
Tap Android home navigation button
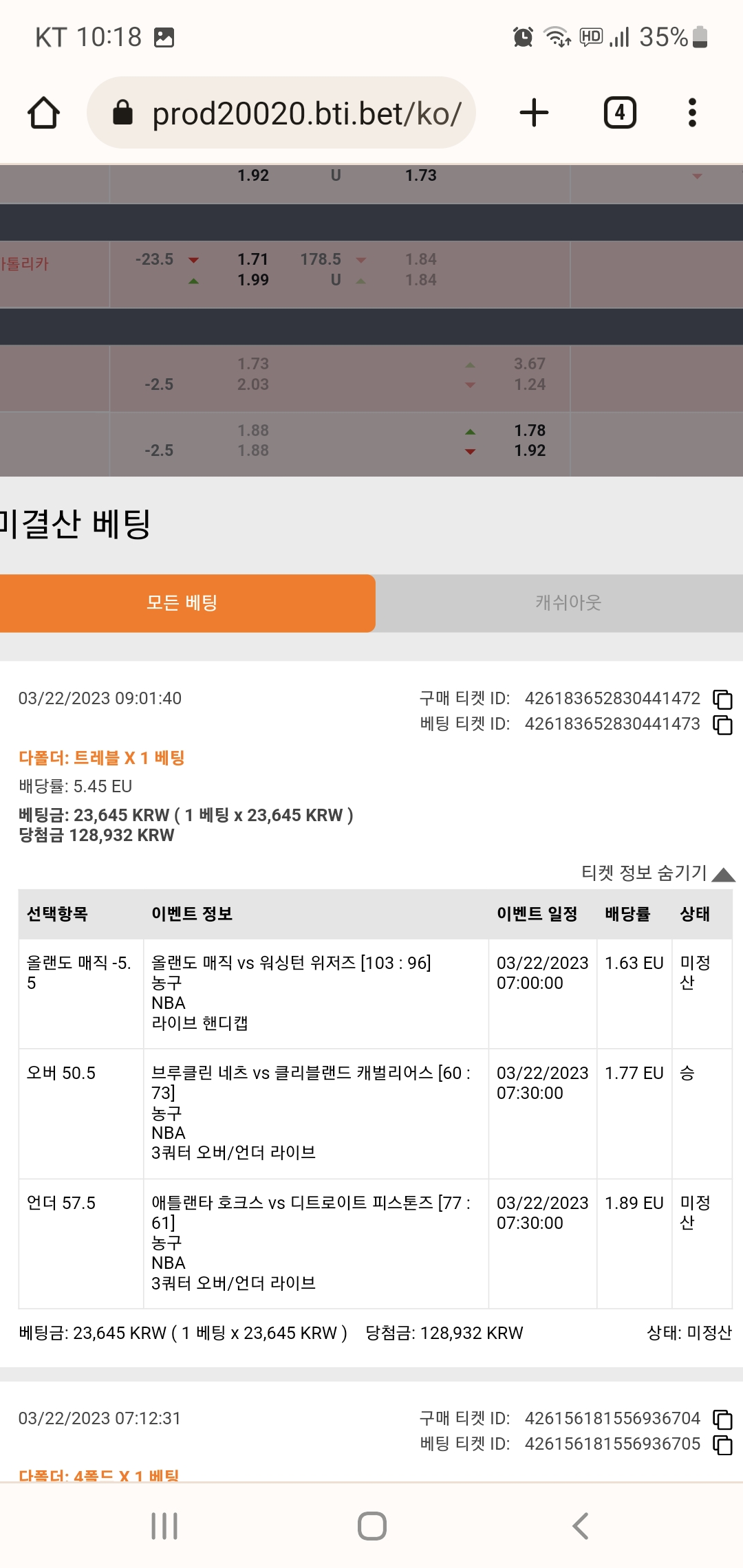point(371,1526)
